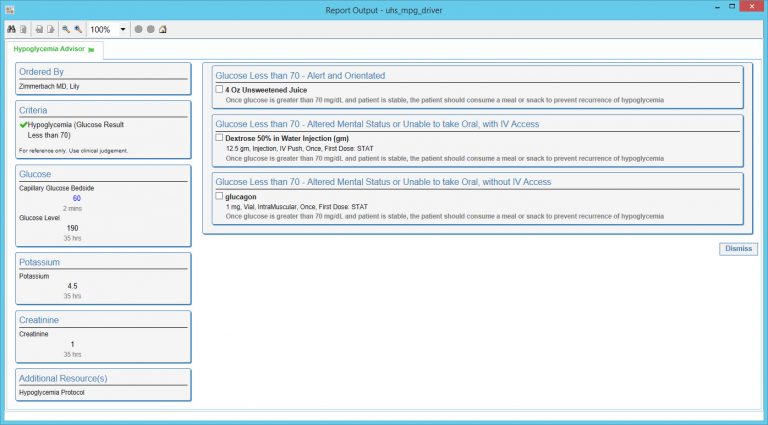Click the 'Report Output - uhs_mpg_driver' window title
768x425 pixels.
tap(384, 10)
